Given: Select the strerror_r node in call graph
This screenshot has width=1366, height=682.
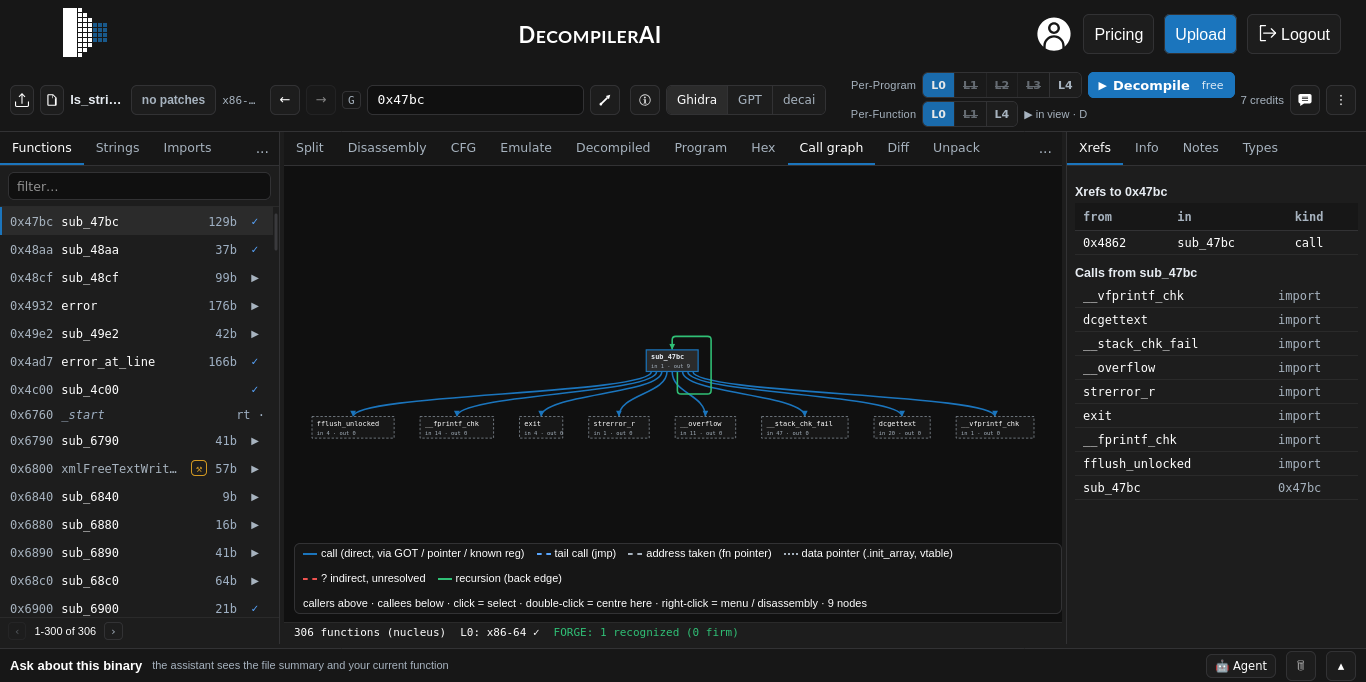Looking at the screenshot, I should coord(619,427).
